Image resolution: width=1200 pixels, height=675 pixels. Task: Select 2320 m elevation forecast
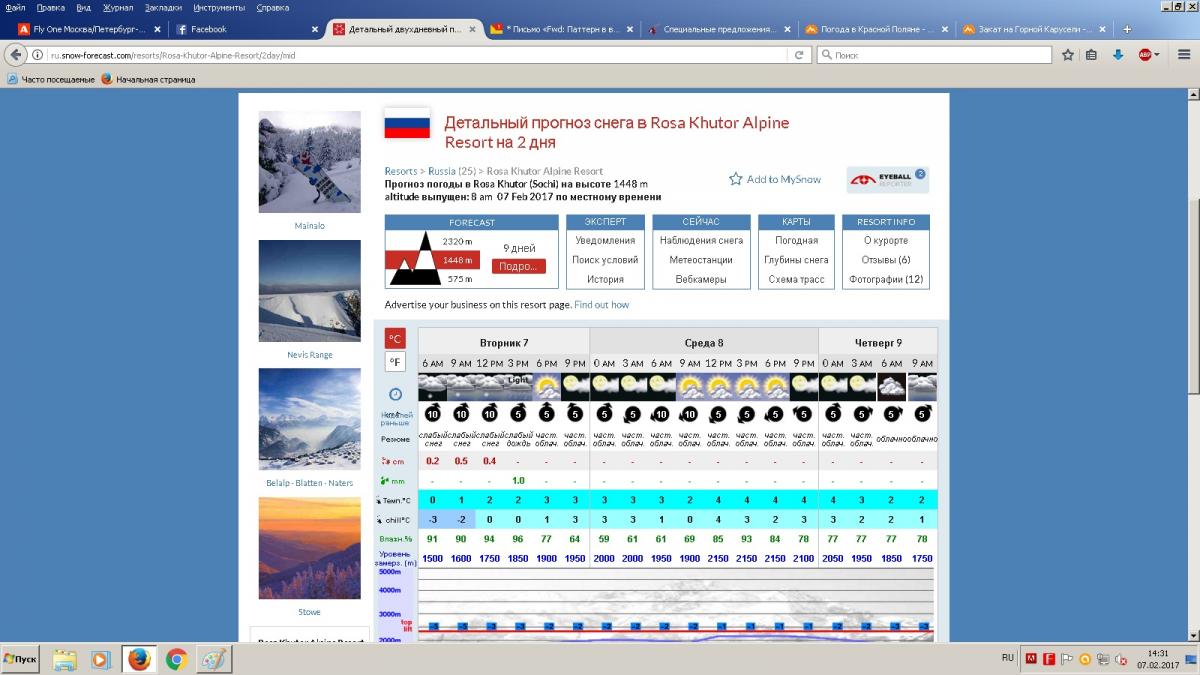pos(457,241)
